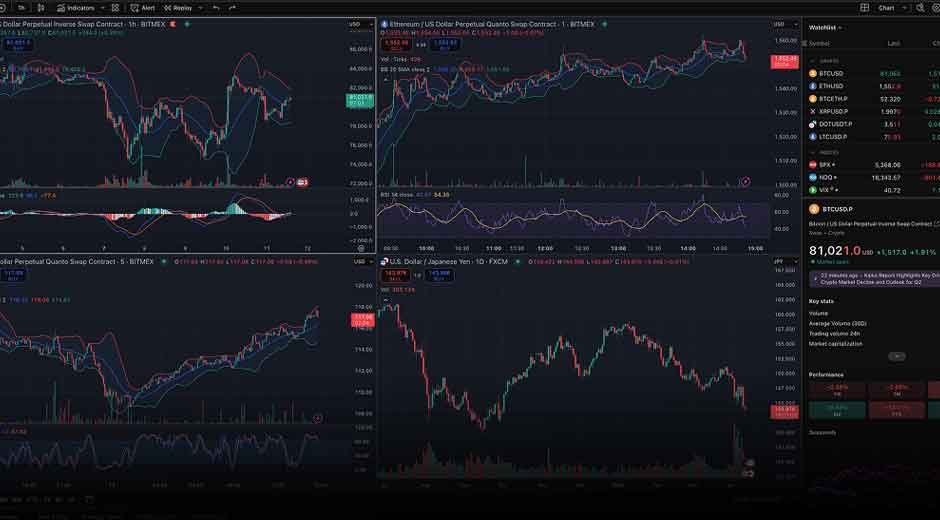
Task: Redo the last chart action
Action: click(x=232, y=8)
